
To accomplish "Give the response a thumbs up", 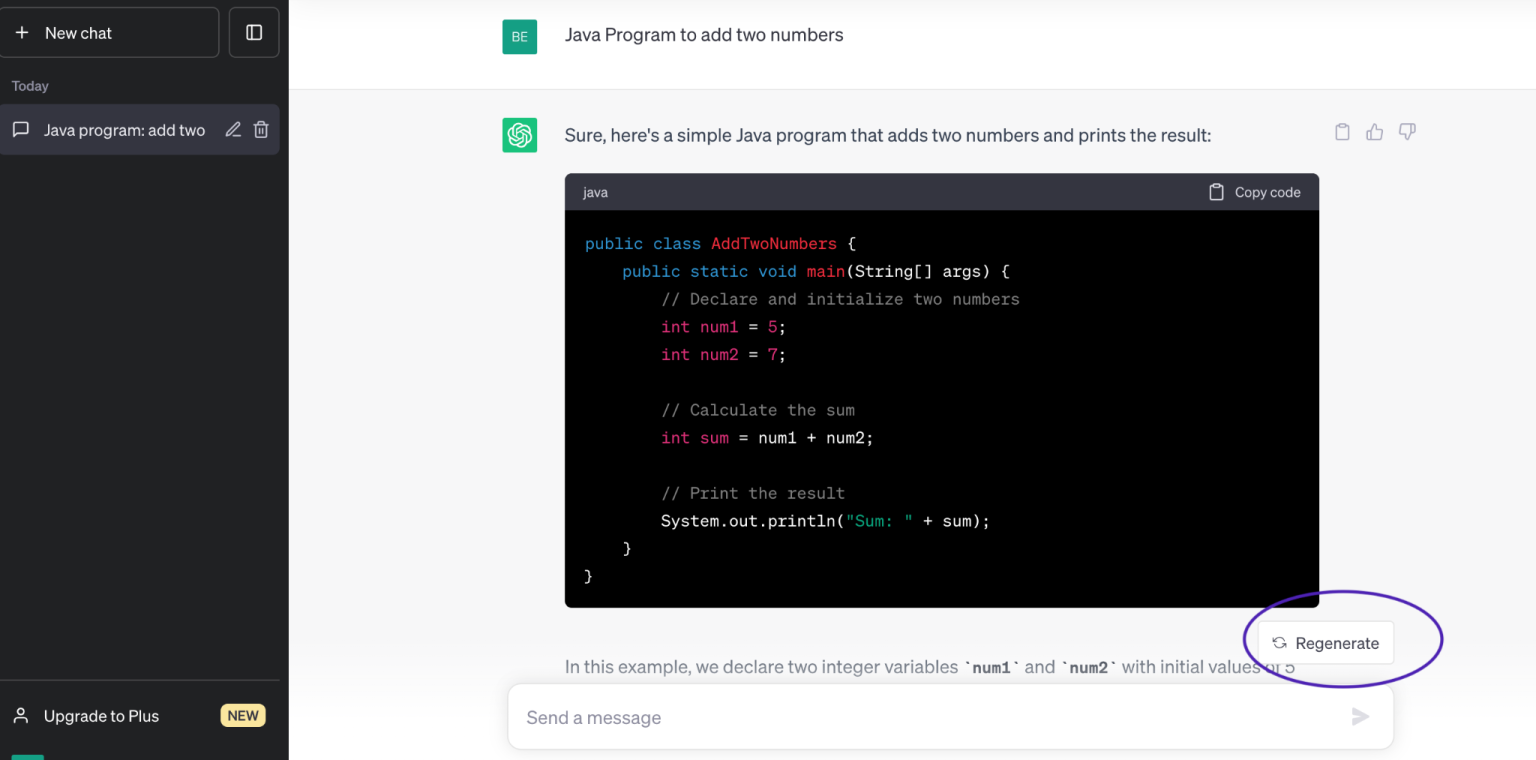I will coord(1374,131).
